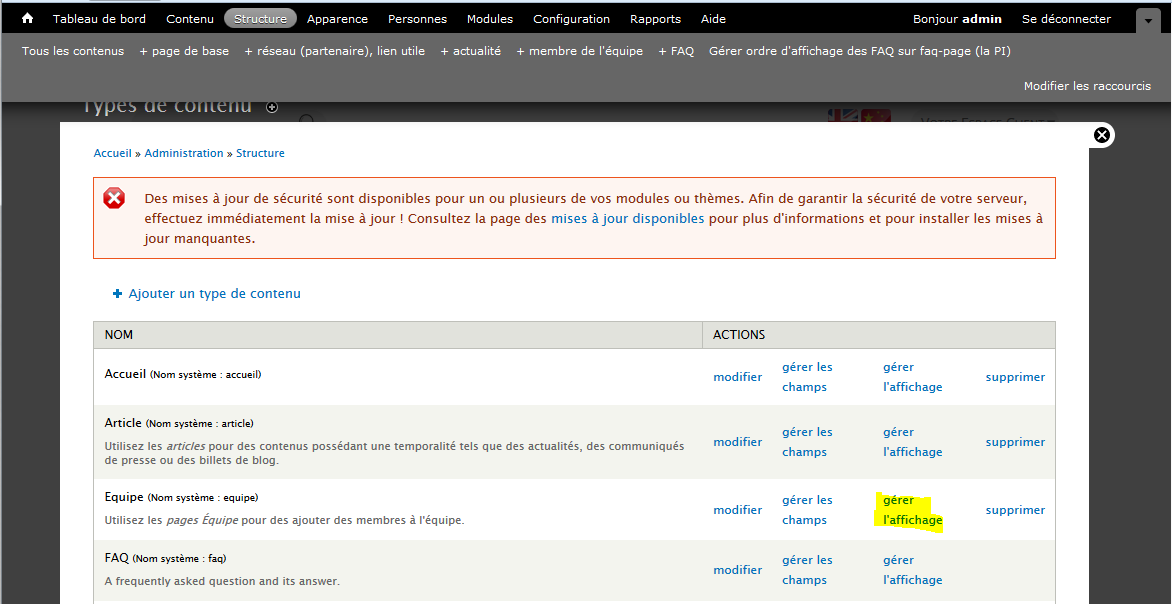The height and width of the screenshot is (604, 1172).
Task: Click the '+ actualité' shortcut
Action: [x=470, y=51]
